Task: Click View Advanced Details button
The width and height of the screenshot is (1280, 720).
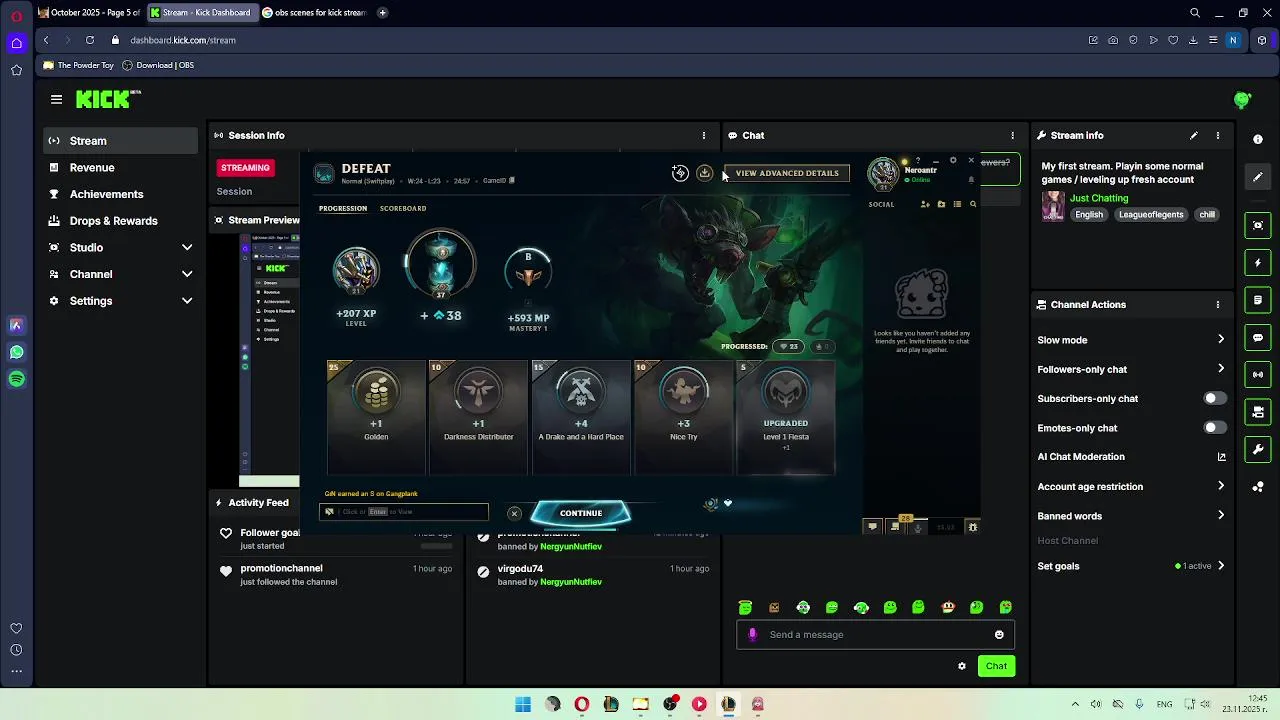Action: pos(787,173)
